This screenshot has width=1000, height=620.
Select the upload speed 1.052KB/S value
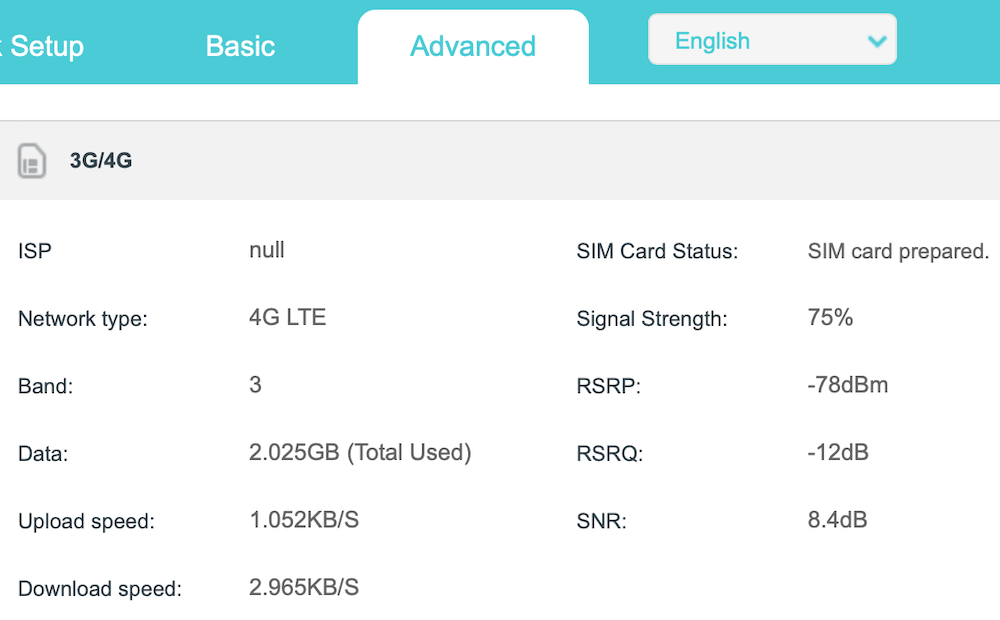pos(304,520)
